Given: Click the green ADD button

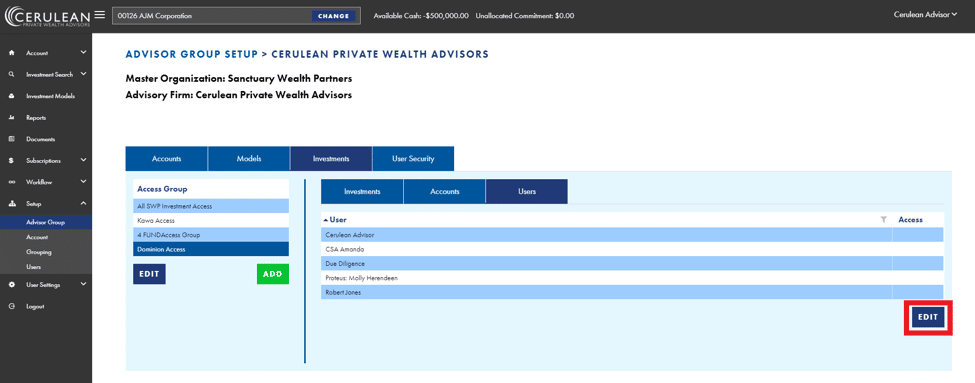Looking at the screenshot, I should click(273, 274).
